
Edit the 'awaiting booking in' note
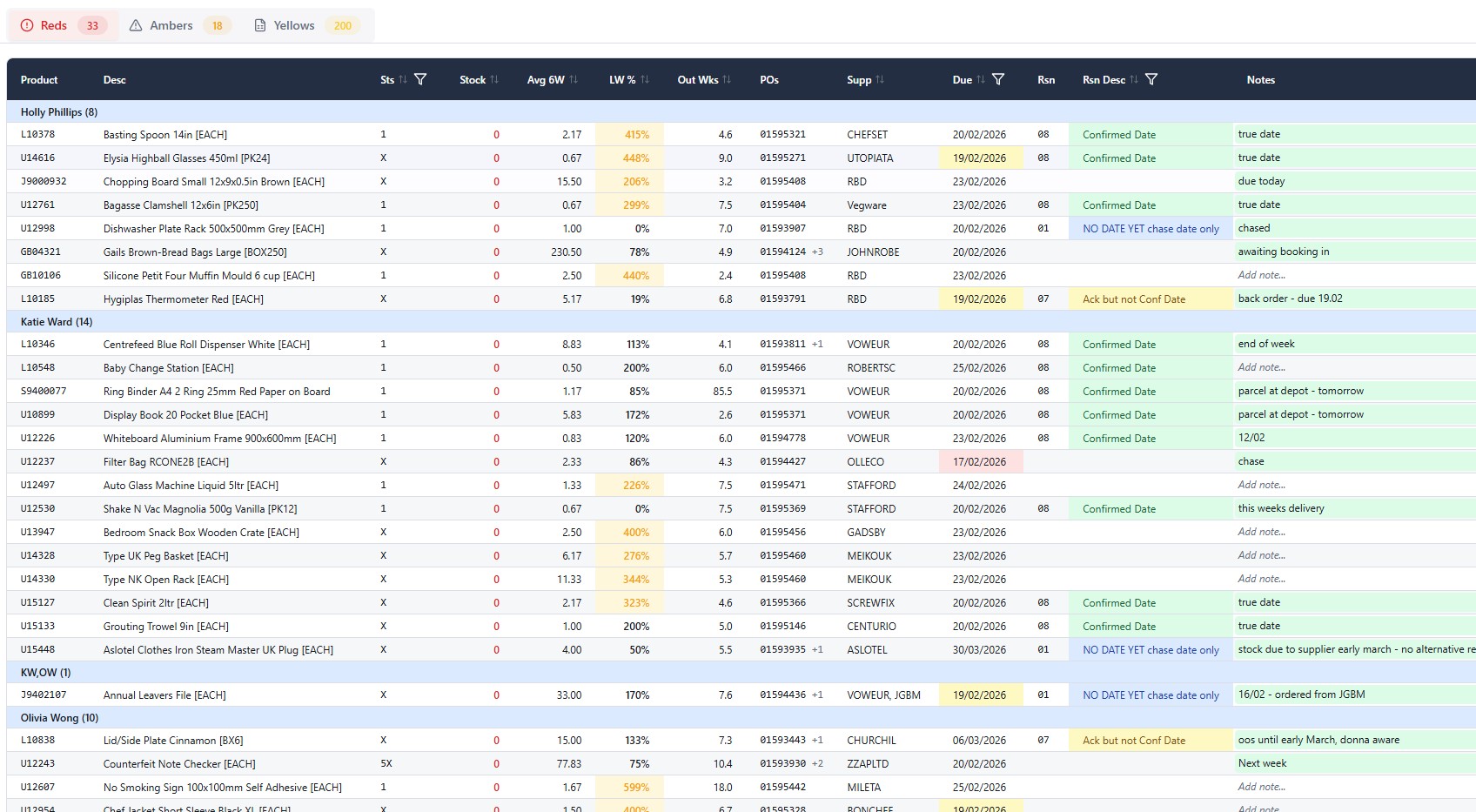point(1353,252)
